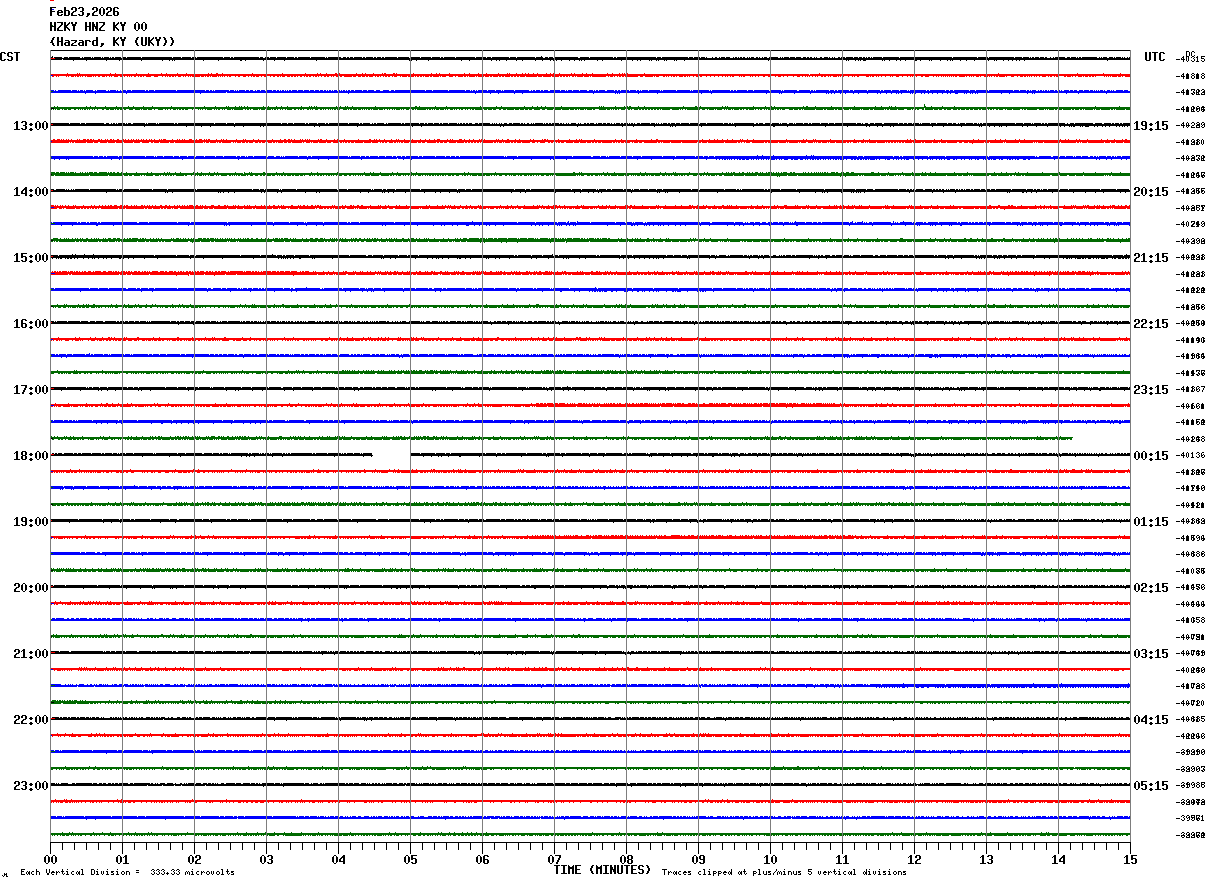This screenshot has width=1210, height=886.
Task: Select the 22:00 CST row label
Action: [x=30, y=720]
